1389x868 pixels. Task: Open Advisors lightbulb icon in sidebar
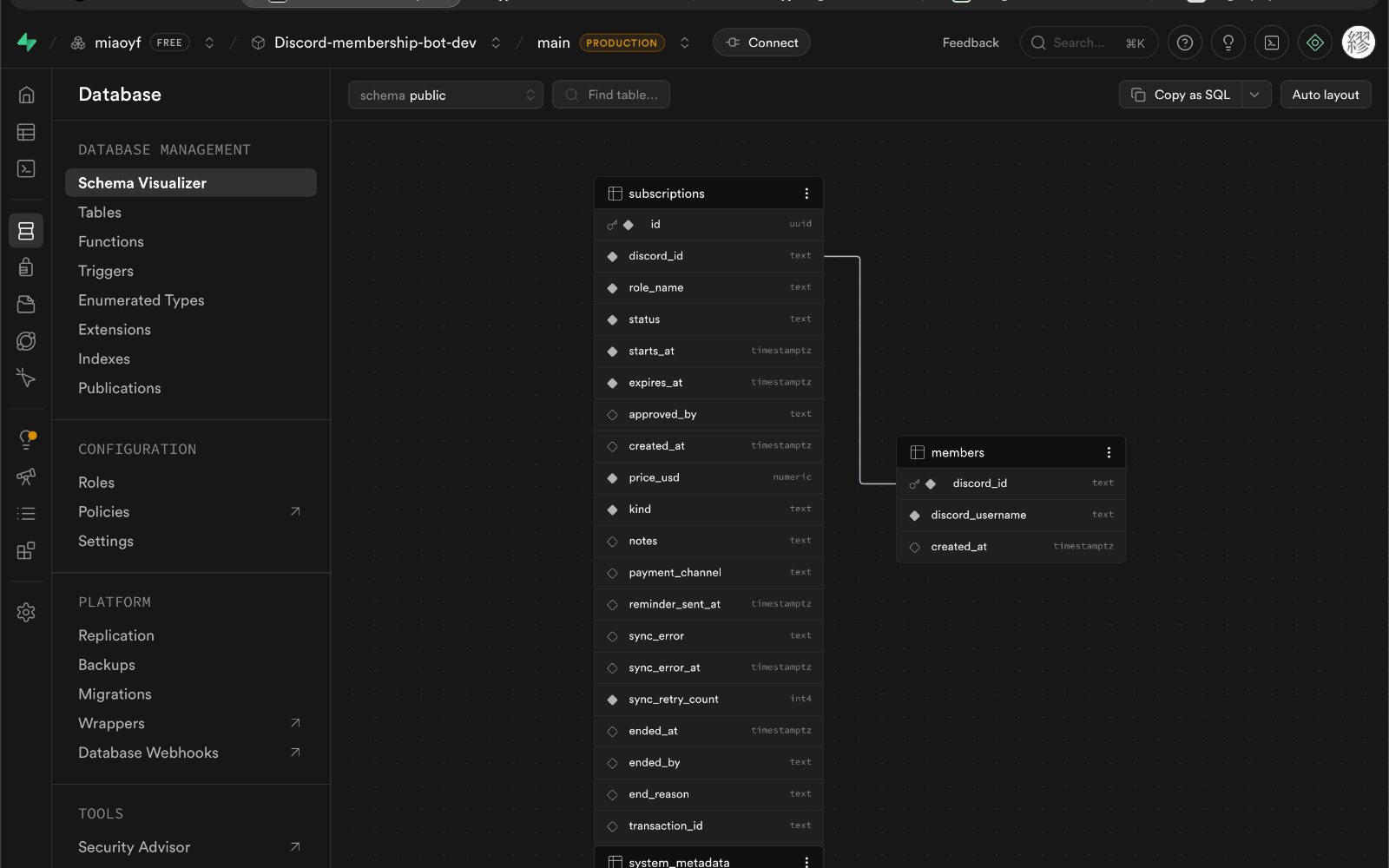click(26, 440)
